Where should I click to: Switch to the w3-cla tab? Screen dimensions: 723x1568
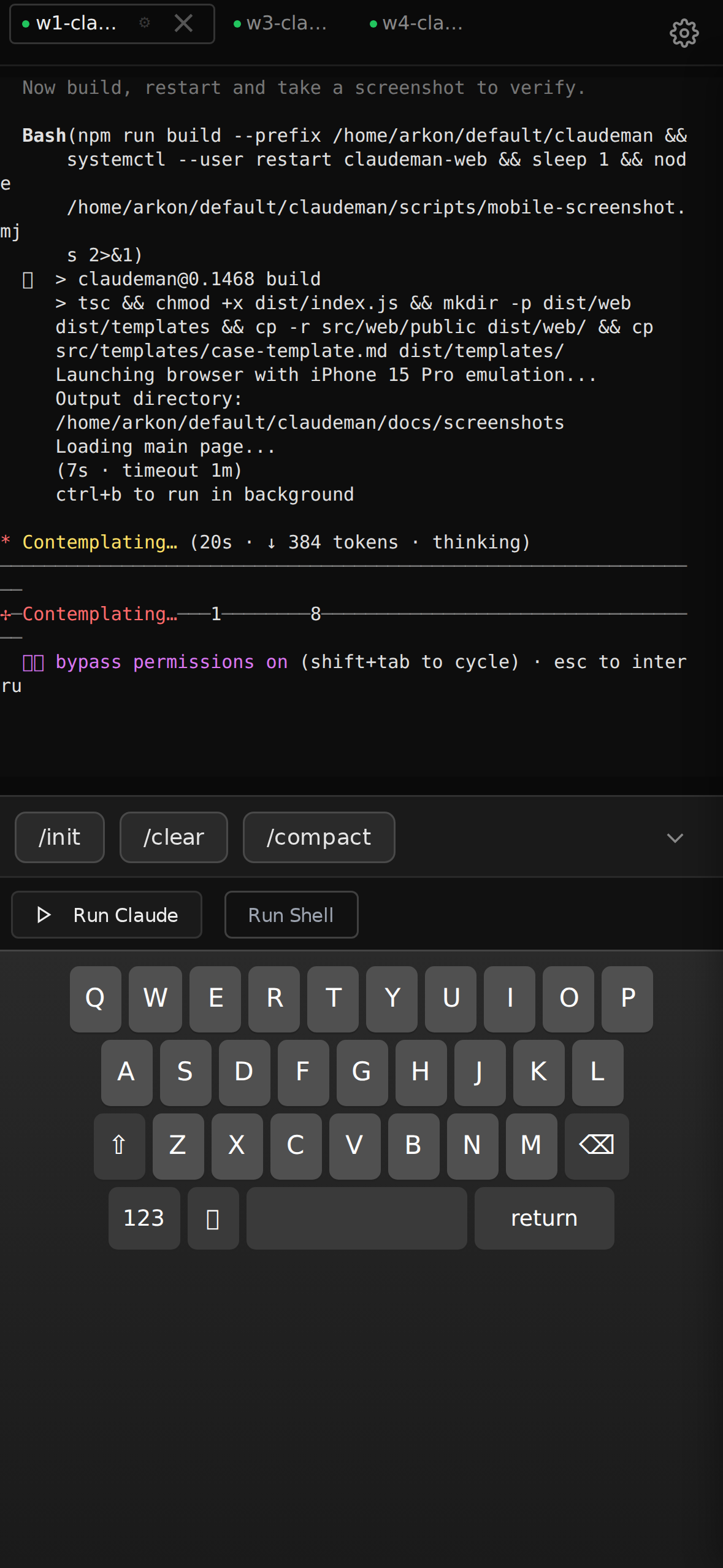click(281, 23)
